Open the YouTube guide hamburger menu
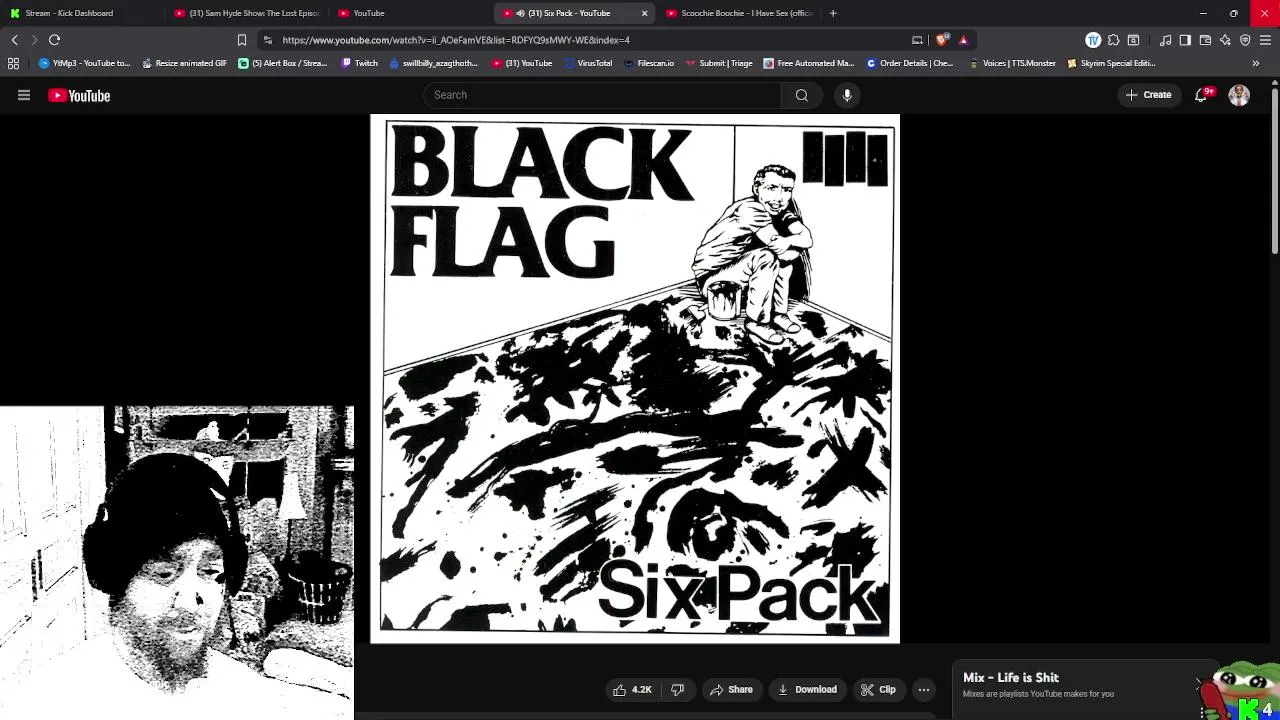Viewport: 1280px width, 720px height. tap(24, 96)
